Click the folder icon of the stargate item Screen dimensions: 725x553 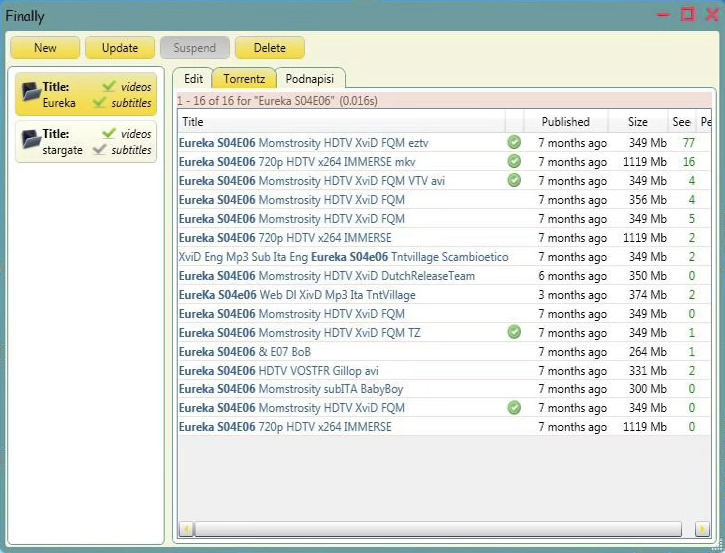point(31,139)
